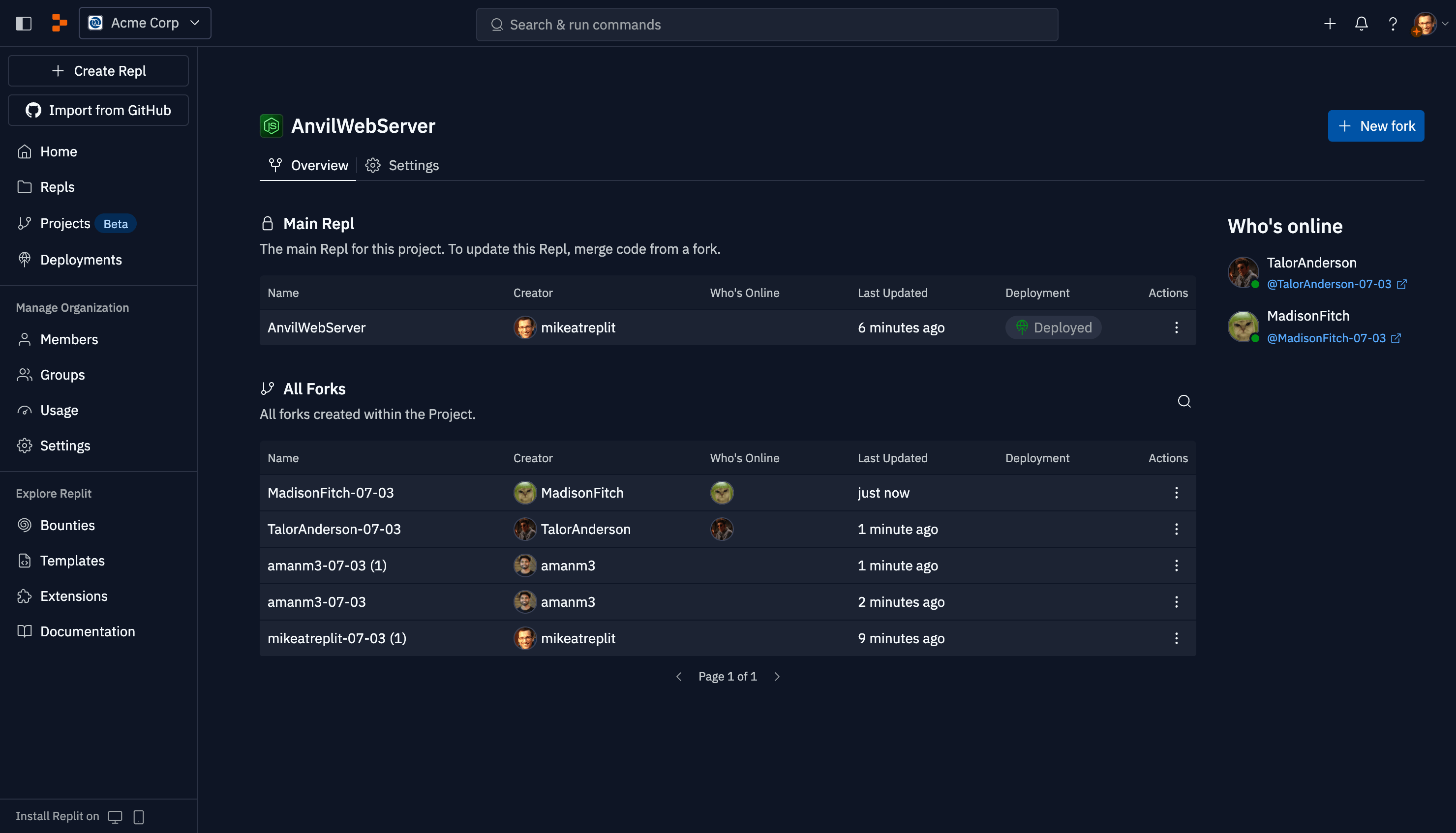The image size is (1456, 833).
Task: Click the 'Last Updated' header in All Forks
Action: click(892, 458)
